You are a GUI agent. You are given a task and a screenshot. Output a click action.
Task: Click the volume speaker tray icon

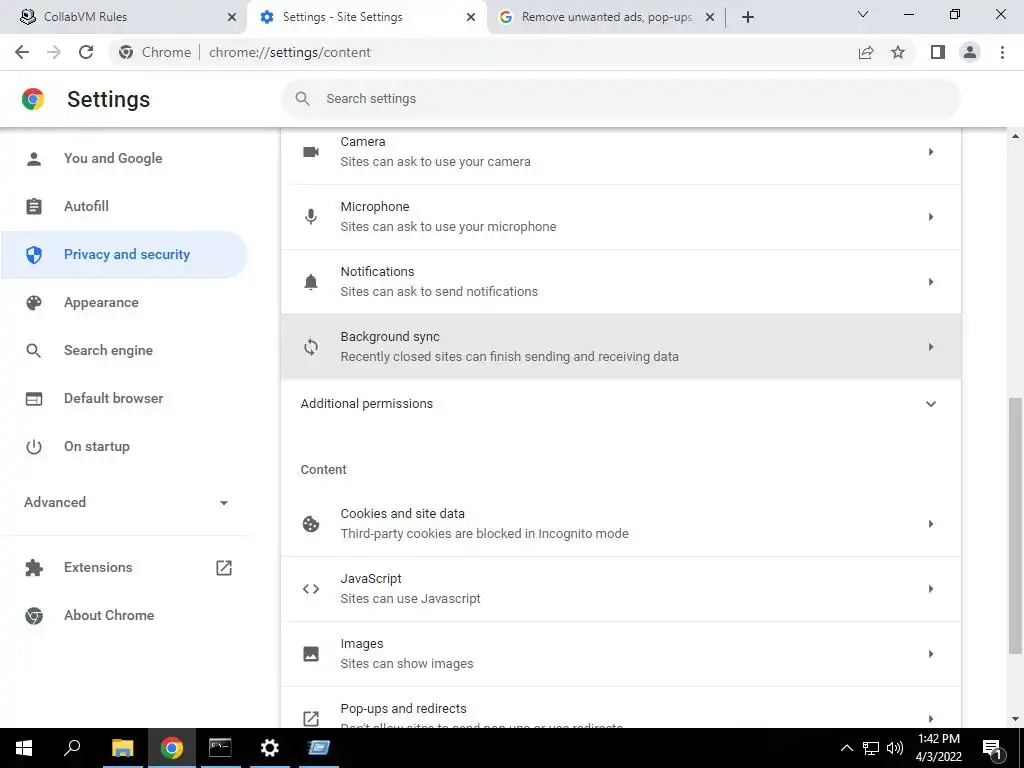(895, 748)
